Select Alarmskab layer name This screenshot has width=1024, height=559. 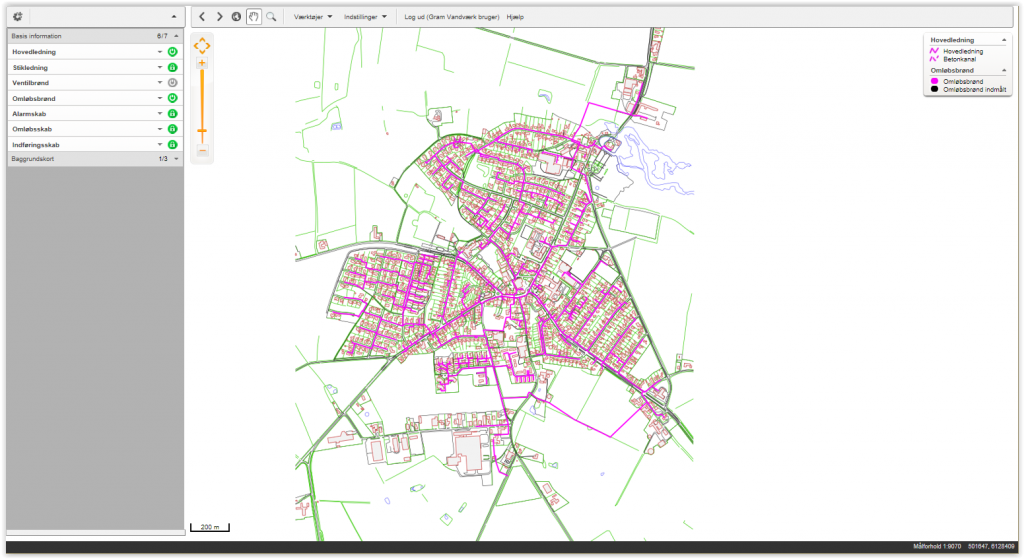click(x=29, y=114)
